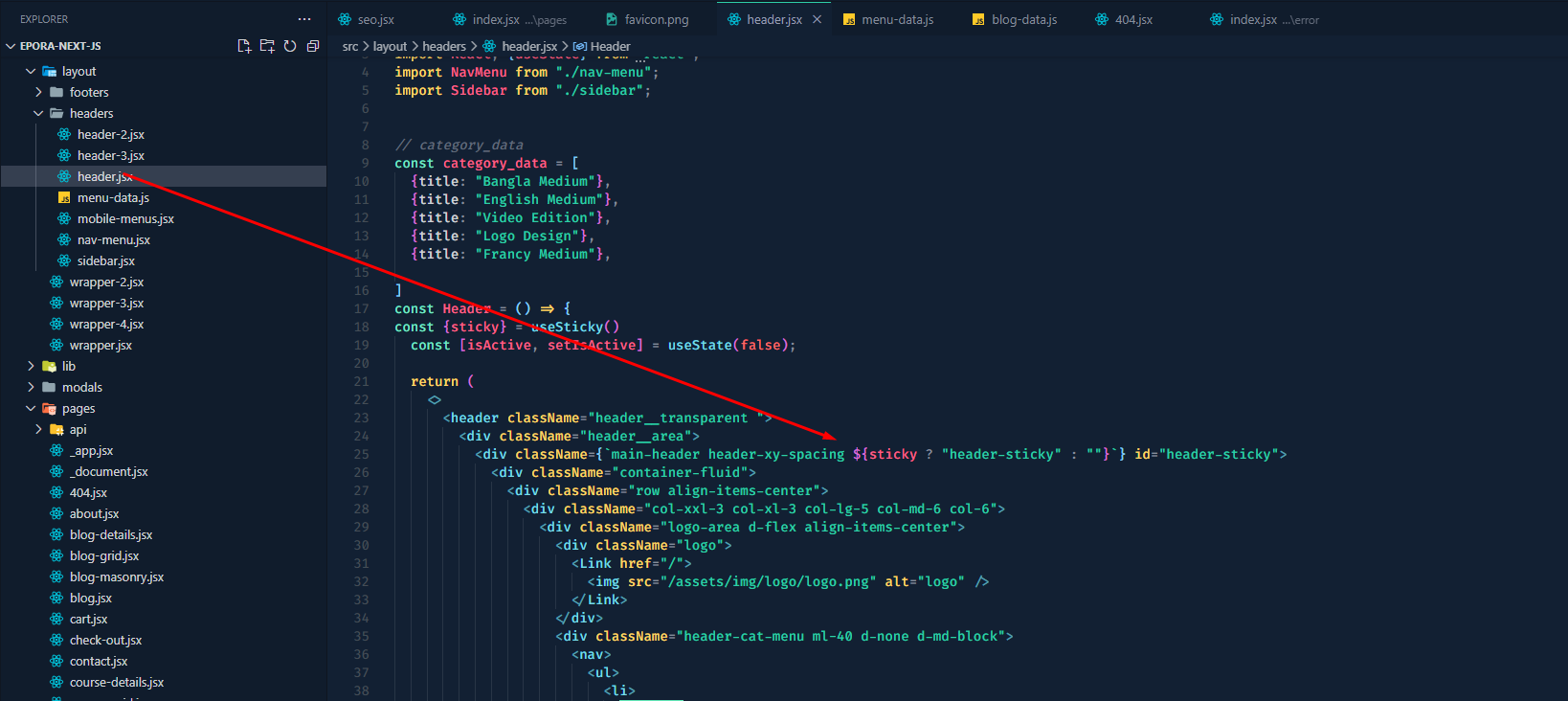Close the header.jsx editor tab

(x=817, y=19)
